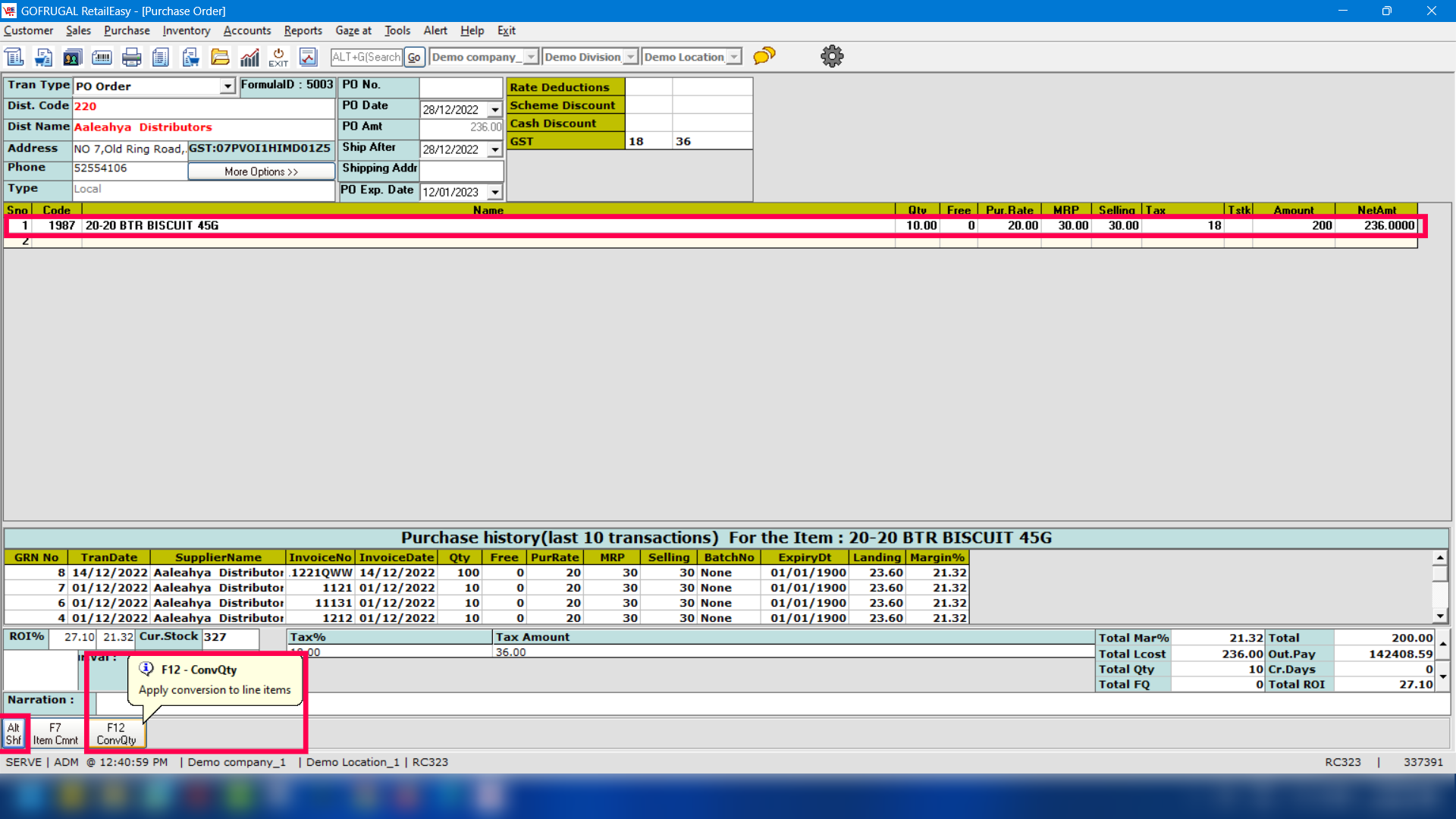This screenshot has height=819, width=1456.
Task: Click the EXIT power icon
Action: point(278,57)
